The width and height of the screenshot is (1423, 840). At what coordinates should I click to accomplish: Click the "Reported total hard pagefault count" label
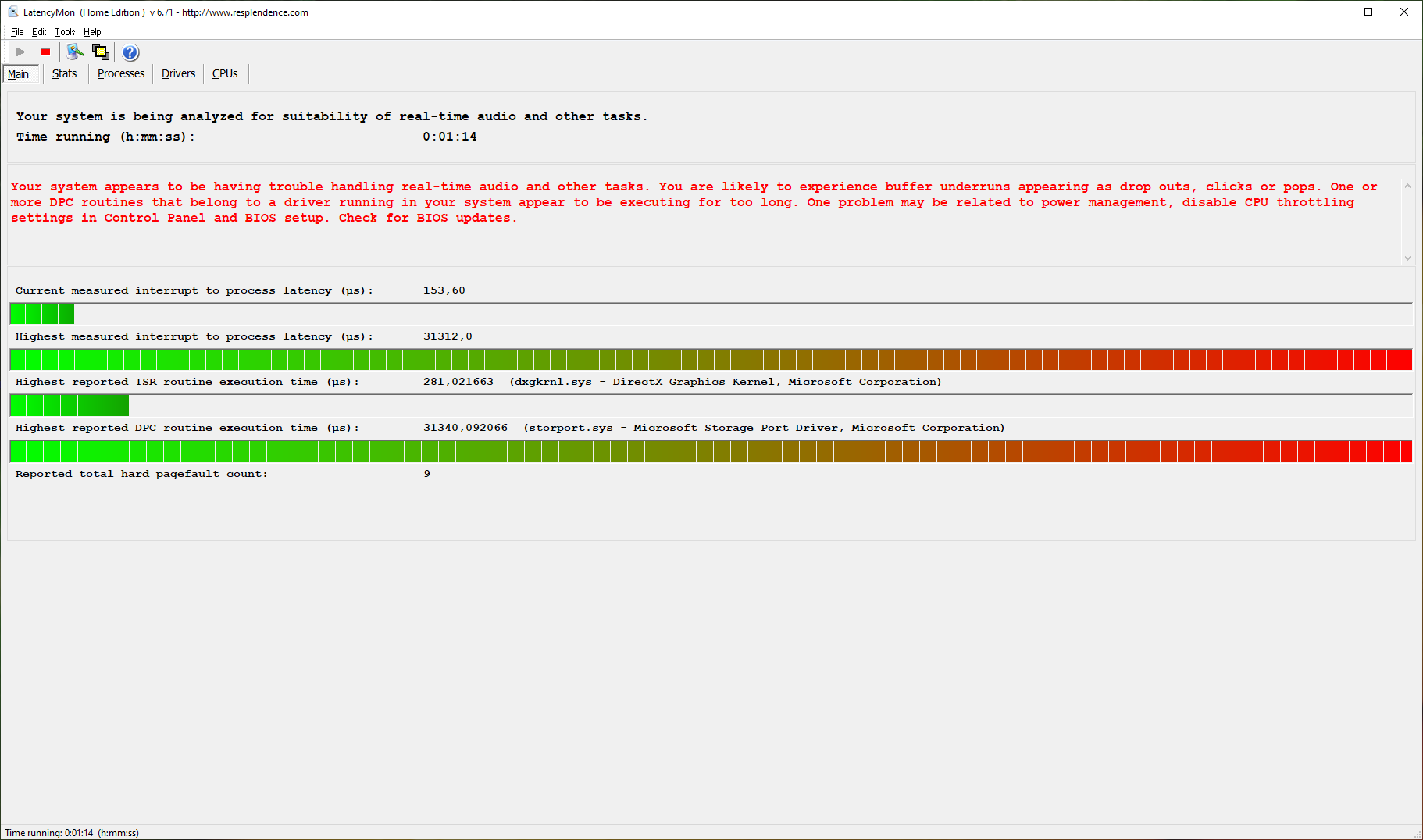tap(141, 474)
